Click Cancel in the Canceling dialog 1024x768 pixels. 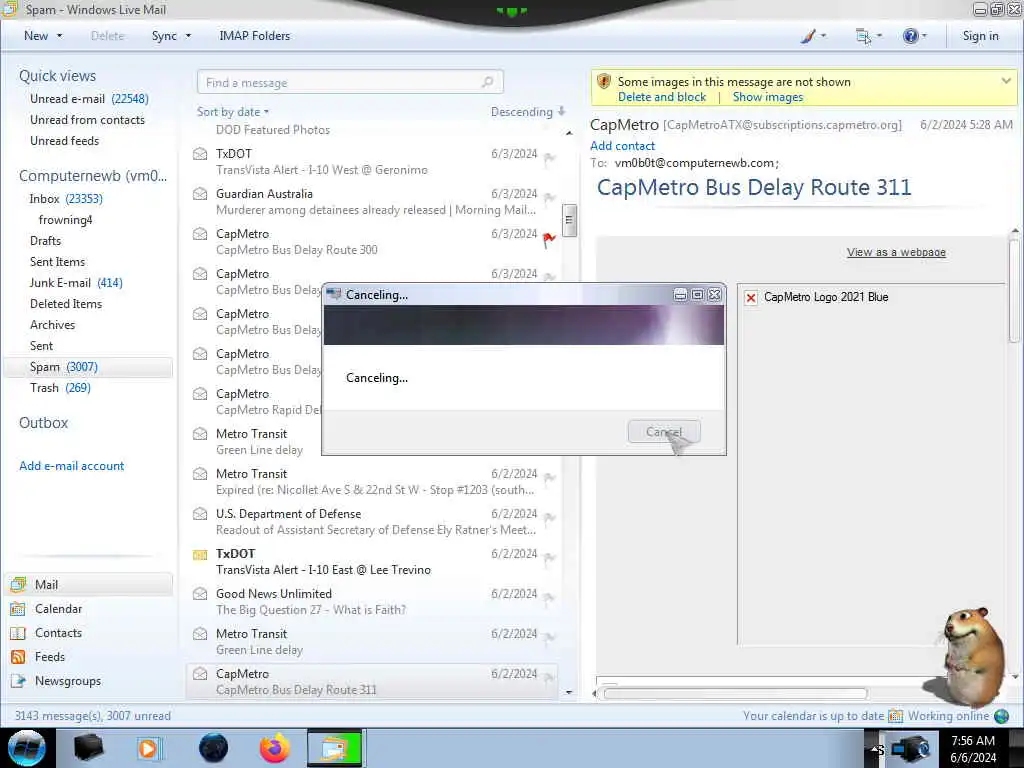(664, 432)
